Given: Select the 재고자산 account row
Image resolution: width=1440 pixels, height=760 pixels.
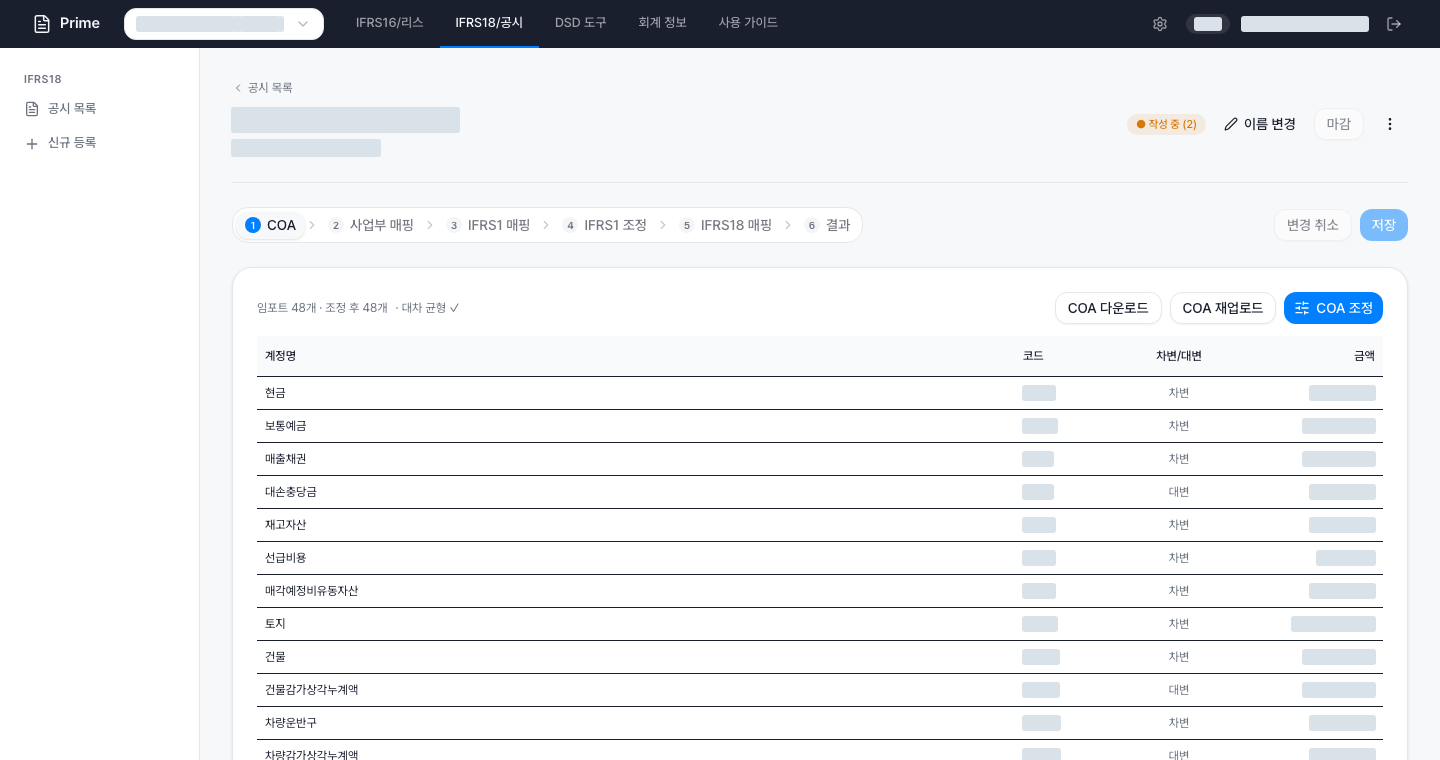Looking at the screenshot, I should 820,525.
